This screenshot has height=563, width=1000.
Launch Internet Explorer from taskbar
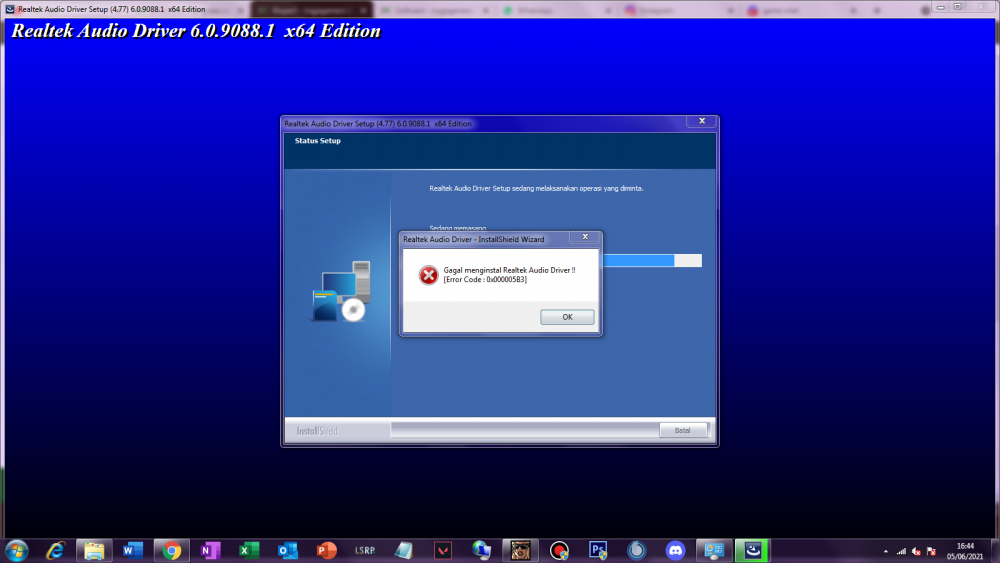pyautogui.click(x=55, y=550)
